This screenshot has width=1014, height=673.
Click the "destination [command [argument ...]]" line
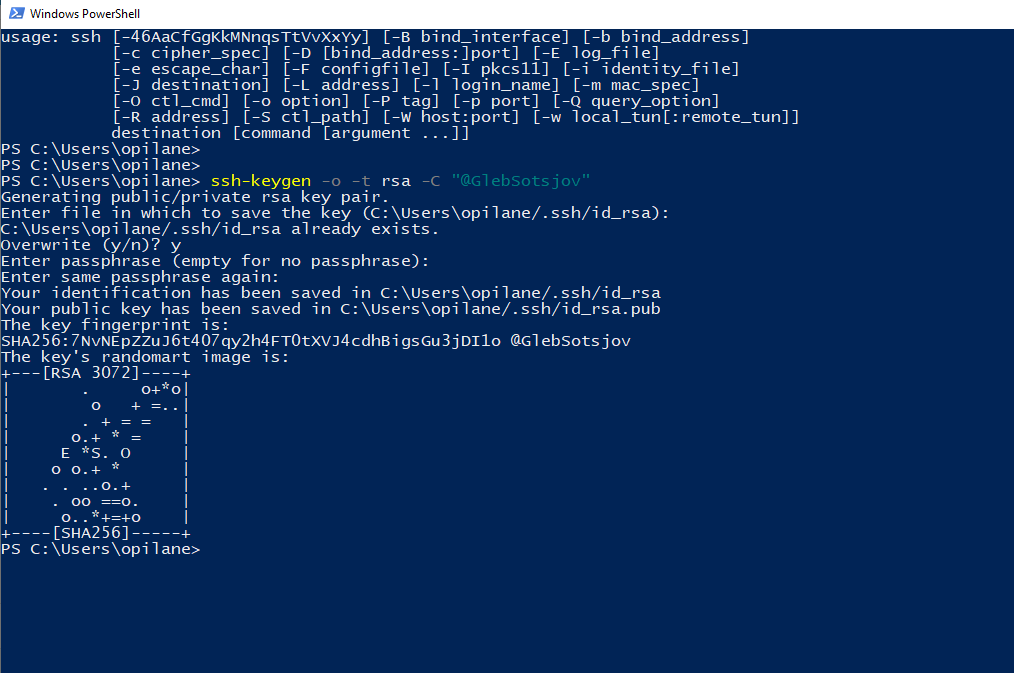point(290,133)
